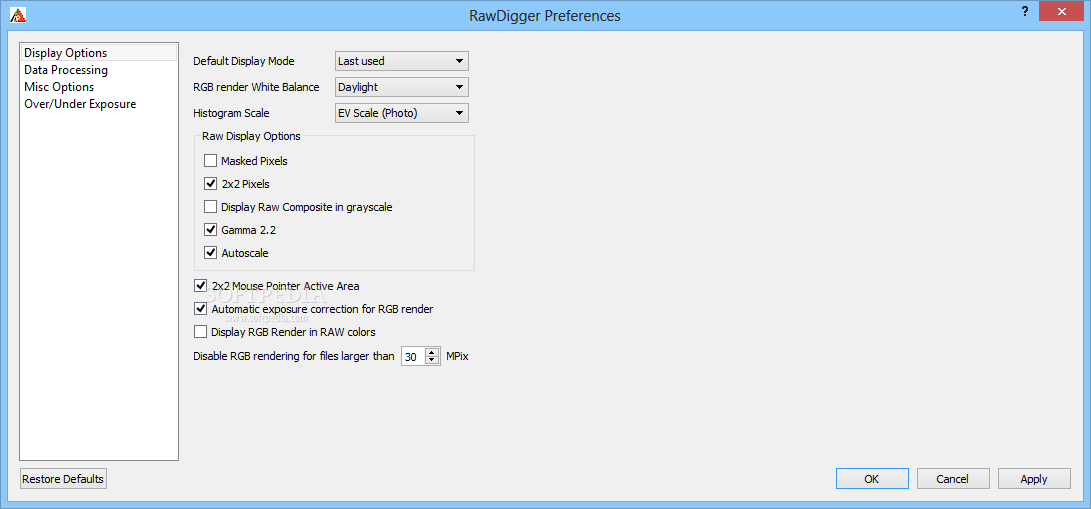The width and height of the screenshot is (1091, 509).
Task: Go to Over/Under Exposure settings
Action: pyautogui.click(x=99, y=104)
